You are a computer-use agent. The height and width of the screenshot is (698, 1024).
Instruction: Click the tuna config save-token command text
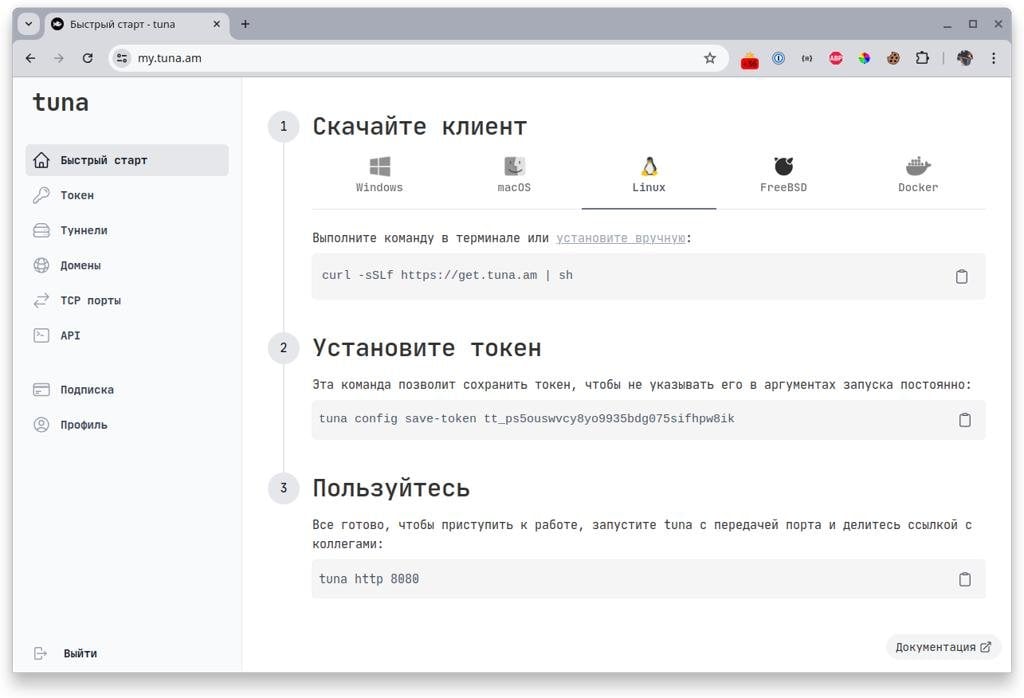click(x=526, y=419)
